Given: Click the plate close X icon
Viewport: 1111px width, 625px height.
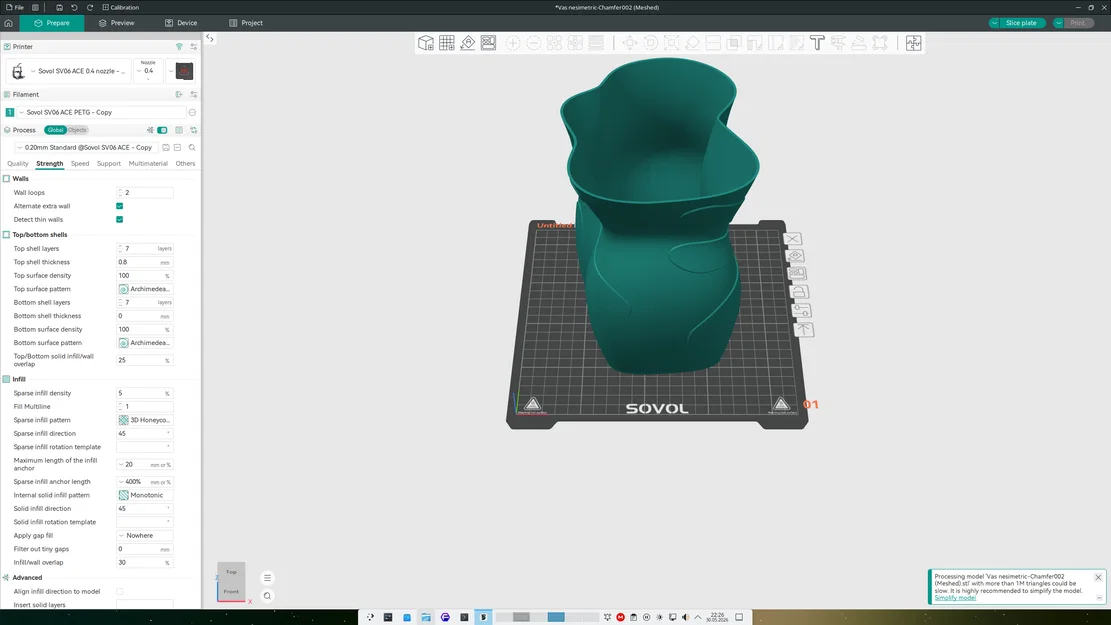Looking at the screenshot, I should [793, 239].
